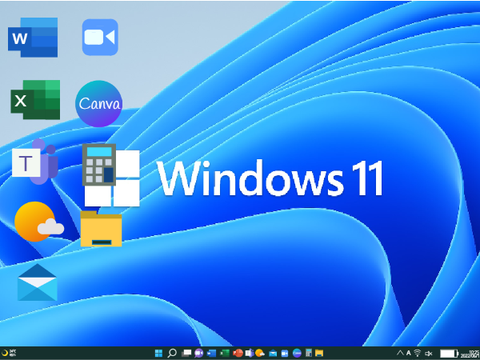Open the Mail desktop icon
This screenshot has height=360, width=480.
point(37,282)
